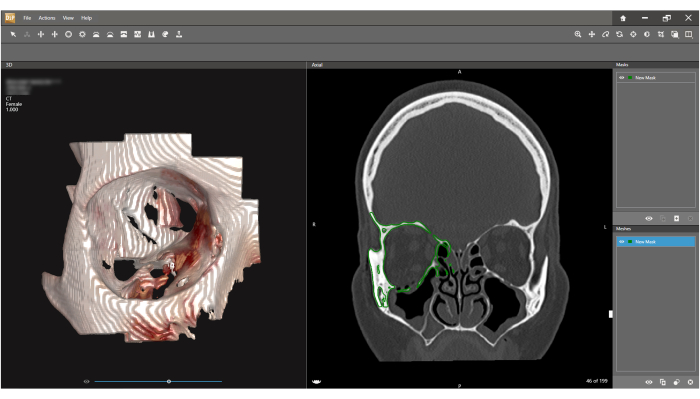Select the plain circle tool
Viewport: 700px width, 399px height.
[68, 34]
